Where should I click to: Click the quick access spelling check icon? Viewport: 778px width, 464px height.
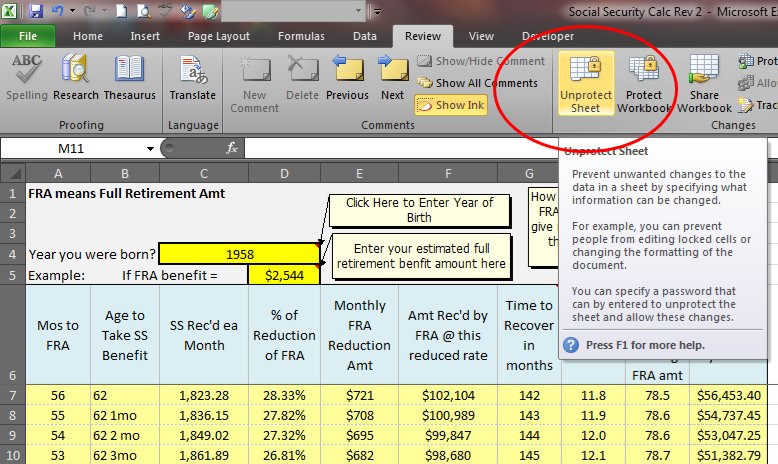point(166,10)
